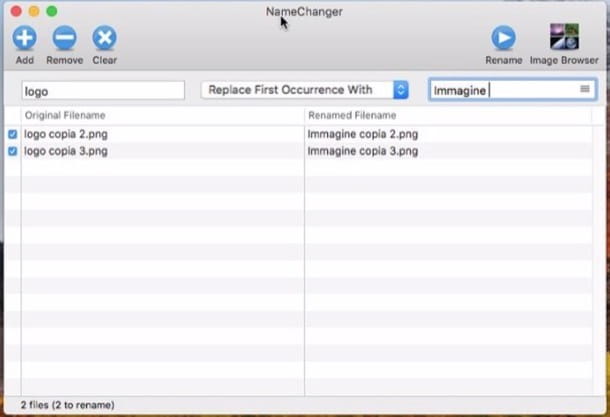
Task: Select the logo copia 3.png file
Action: tap(66, 151)
